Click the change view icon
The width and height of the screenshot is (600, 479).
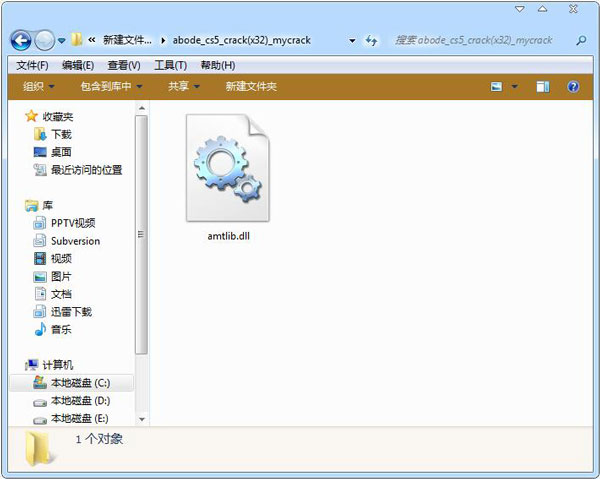(497, 87)
